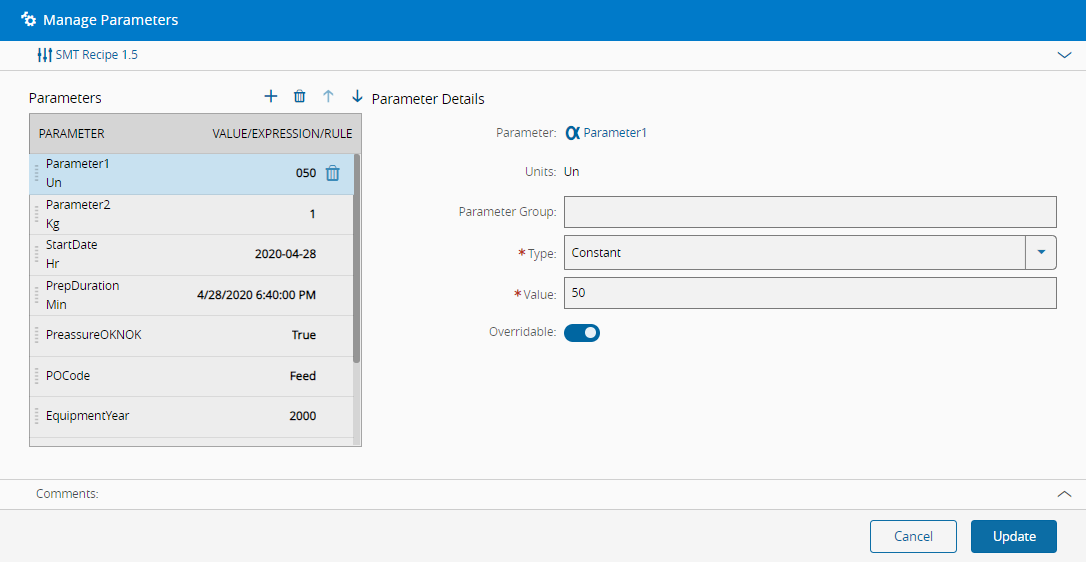Open the Parameter1 link in details
1086x562 pixels.
pos(615,132)
